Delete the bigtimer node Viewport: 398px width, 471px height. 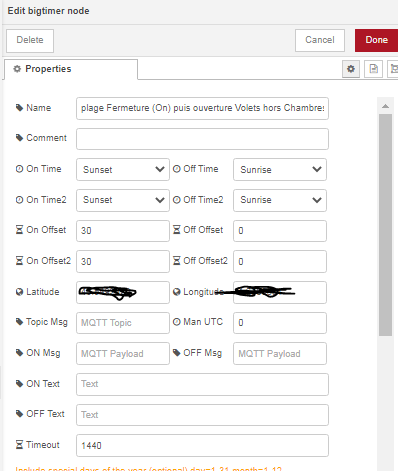pyautogui.click(x=30, y=40)
